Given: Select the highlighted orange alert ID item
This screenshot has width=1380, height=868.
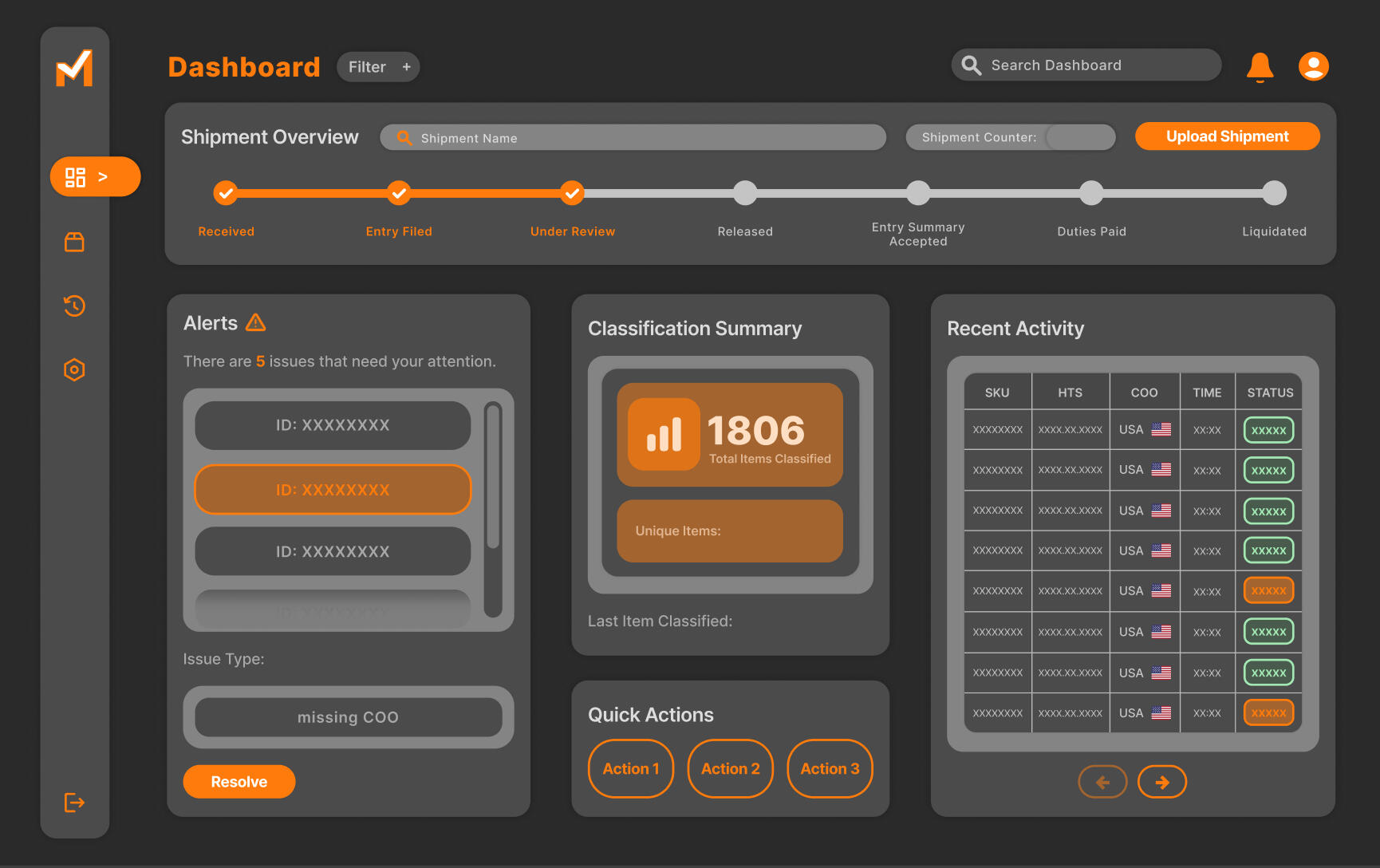Looking at the screenshot, I should [333, 490].
